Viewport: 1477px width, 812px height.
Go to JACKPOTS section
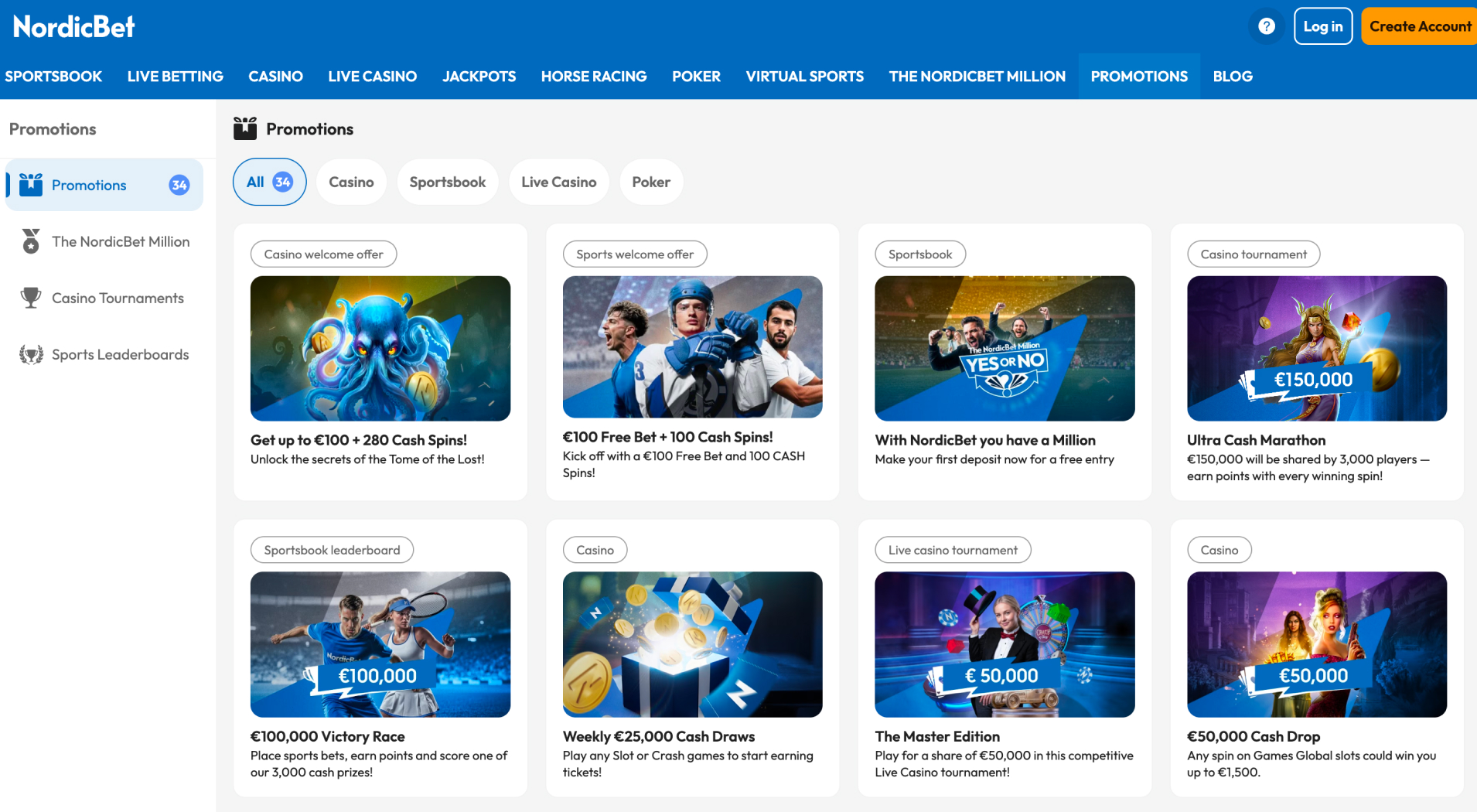point(479,77)
